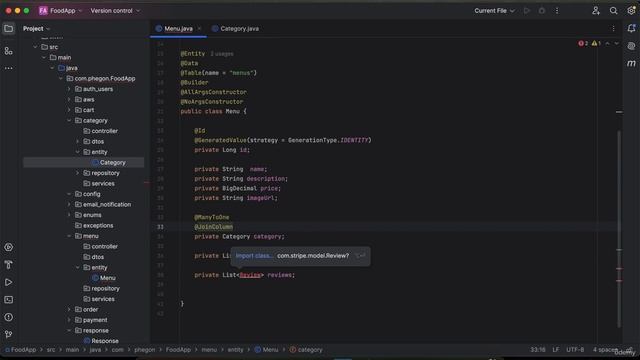Close the Menu.java tab
640x360 pixels.
199,29
